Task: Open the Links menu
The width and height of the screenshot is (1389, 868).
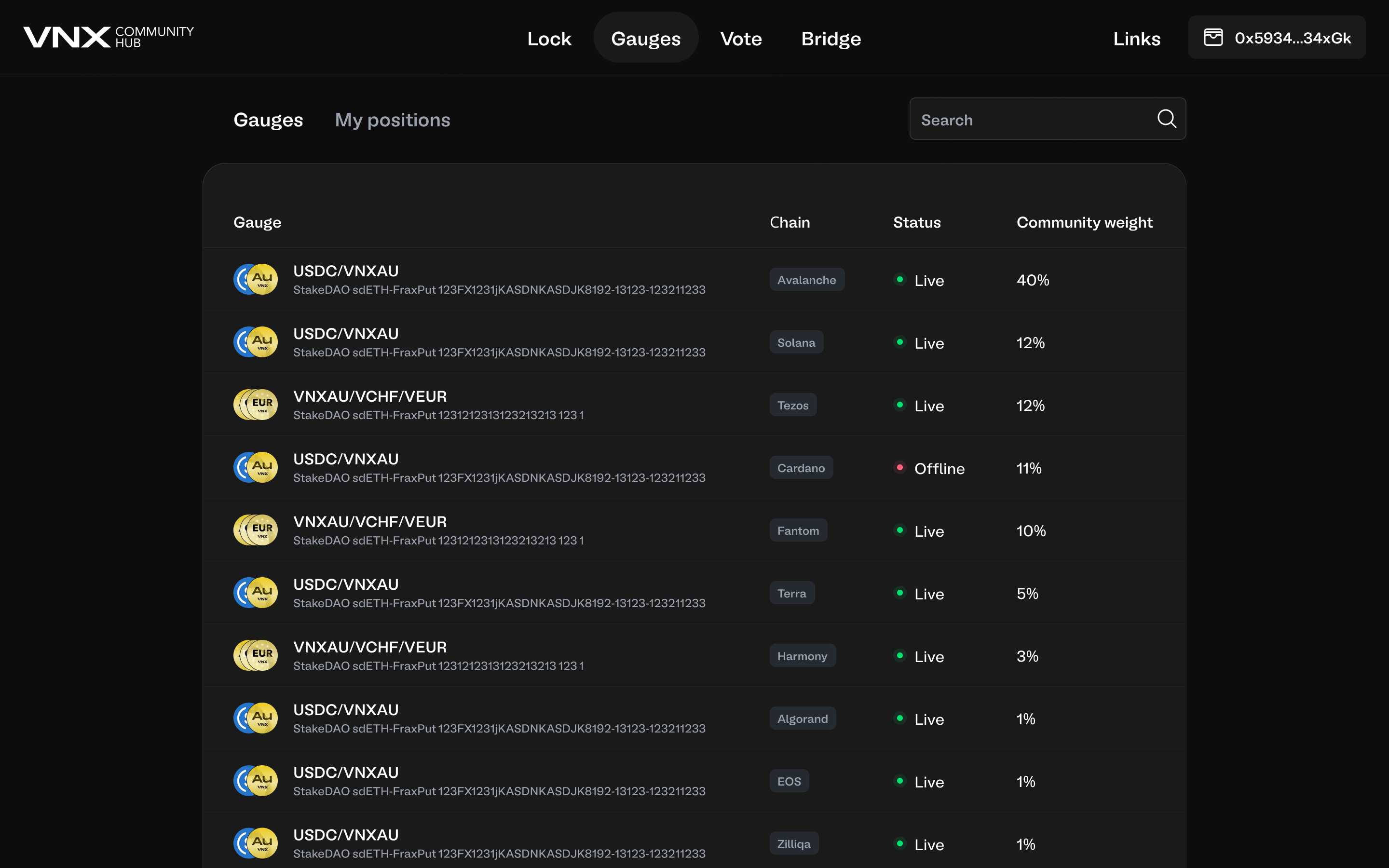Action: click(x=1136, y=39)
